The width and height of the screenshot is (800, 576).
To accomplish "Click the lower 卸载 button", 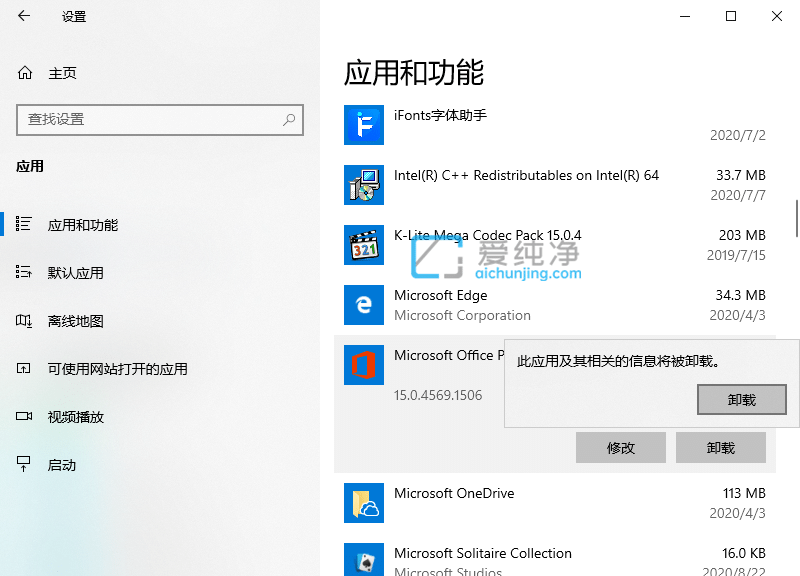I will tap(720, 447).
